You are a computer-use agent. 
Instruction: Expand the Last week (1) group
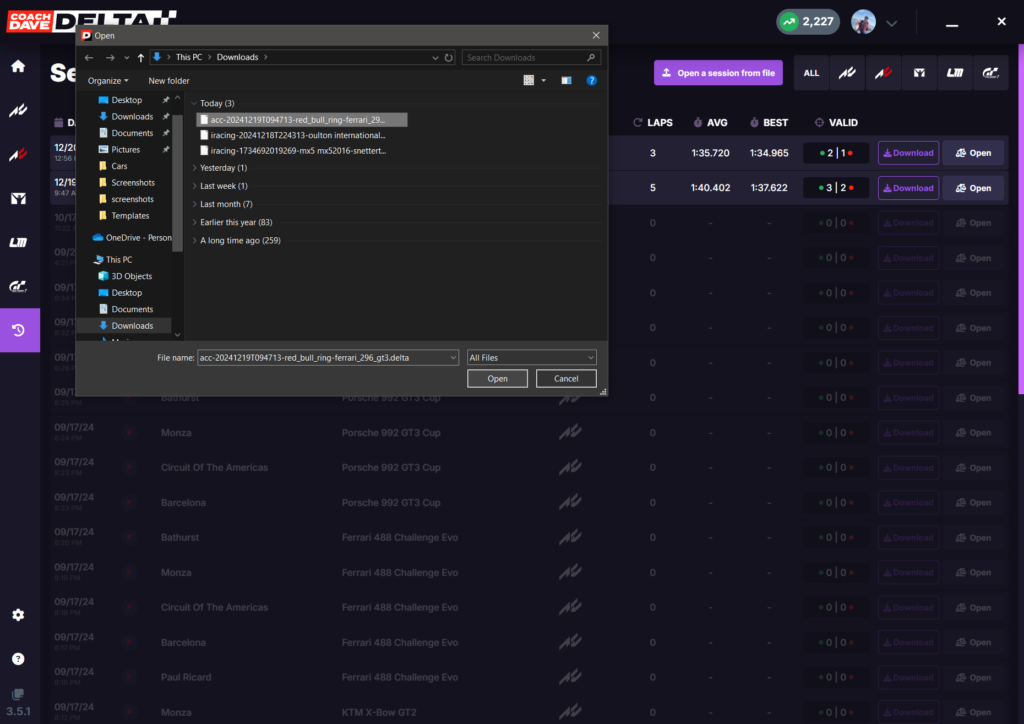194,186
